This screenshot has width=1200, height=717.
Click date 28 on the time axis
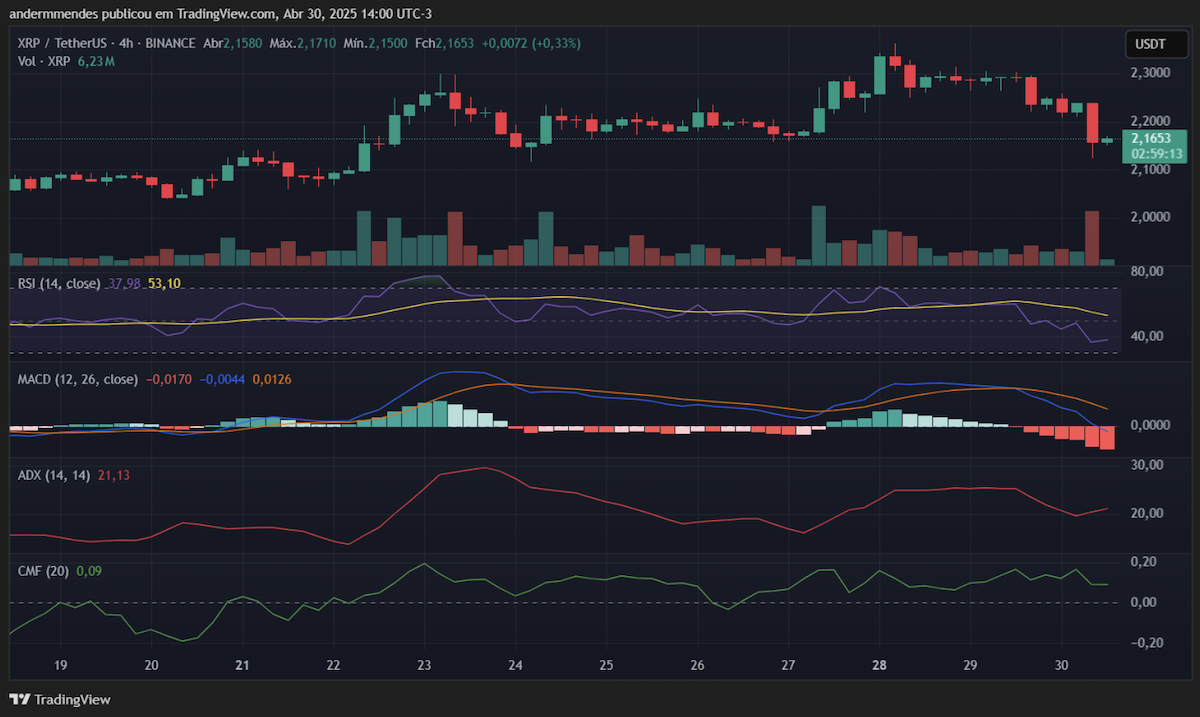(880, 665)
